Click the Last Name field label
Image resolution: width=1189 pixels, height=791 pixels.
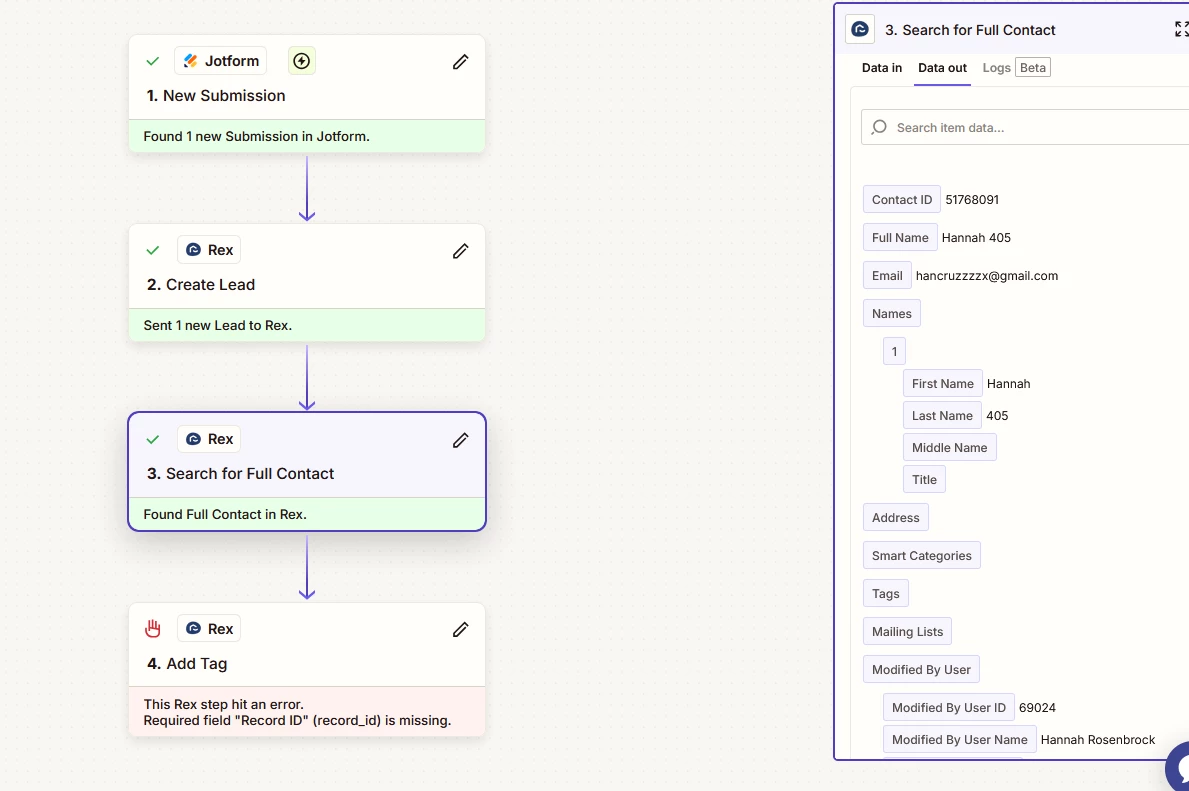click(x=942, y=415)
